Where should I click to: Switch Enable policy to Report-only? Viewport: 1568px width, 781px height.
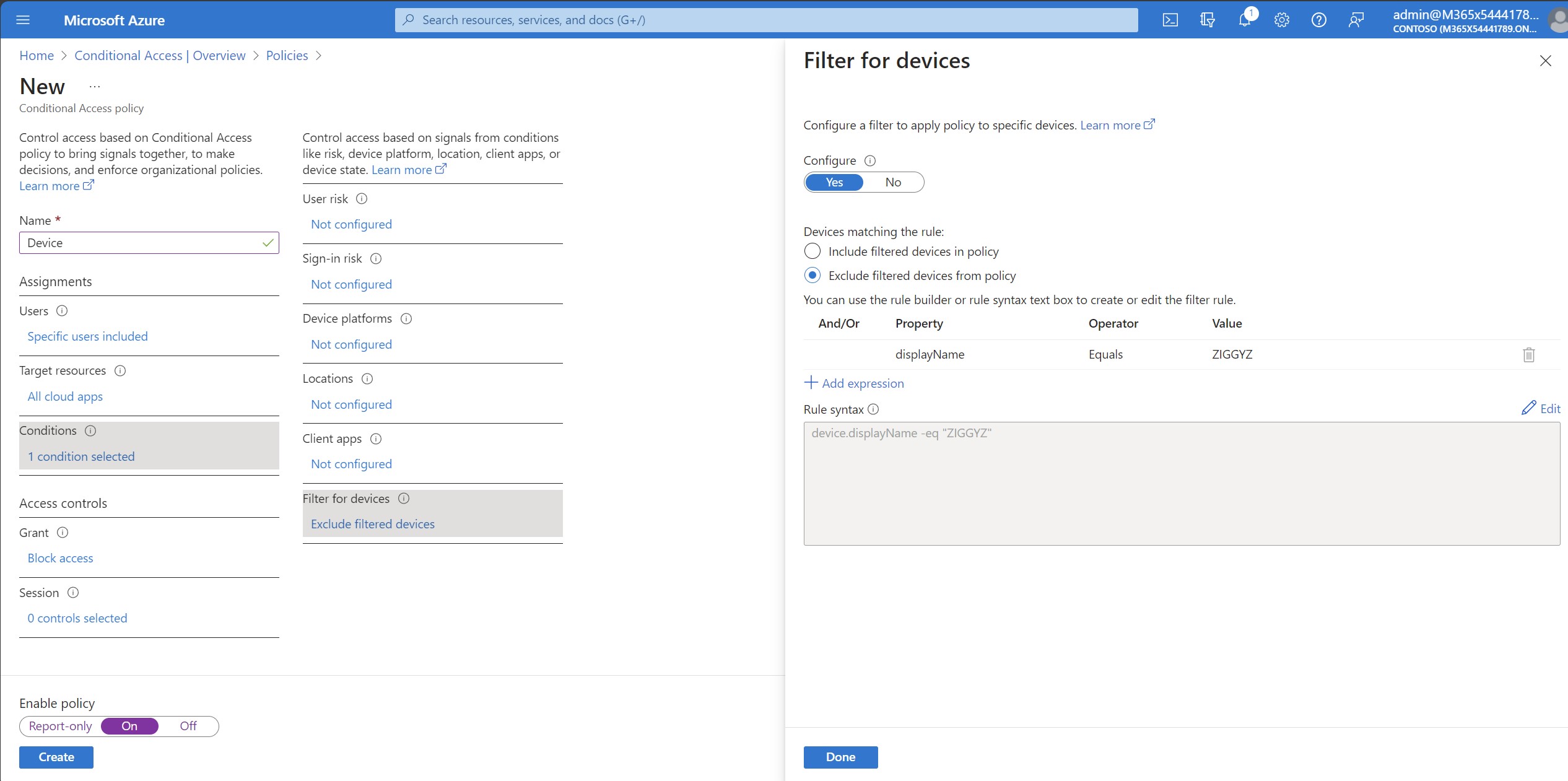tap(60, 726)
